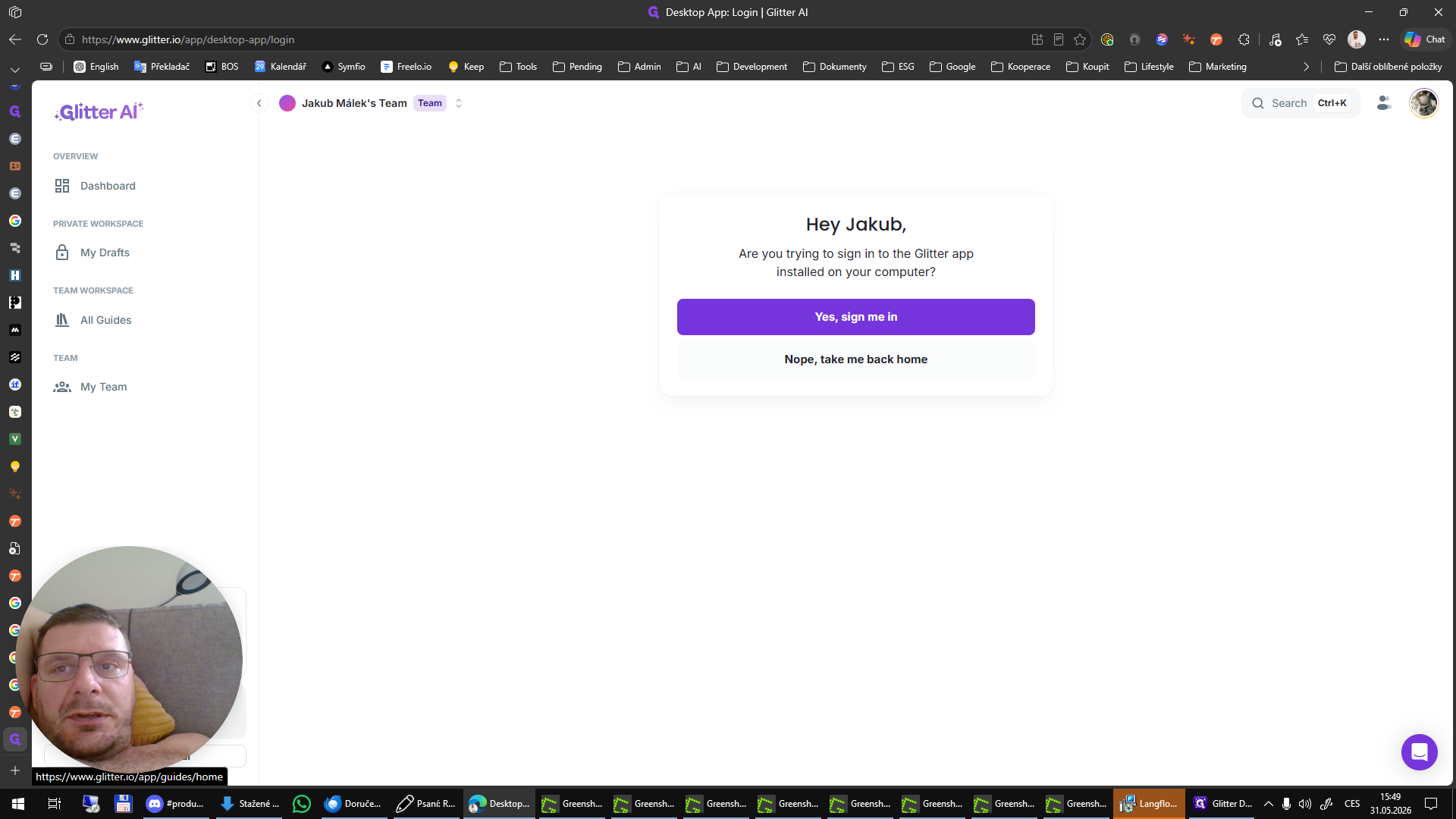Open the browser profile avatar
This screenshot has width=1456, height=819.
click(x=1357, y=39)
